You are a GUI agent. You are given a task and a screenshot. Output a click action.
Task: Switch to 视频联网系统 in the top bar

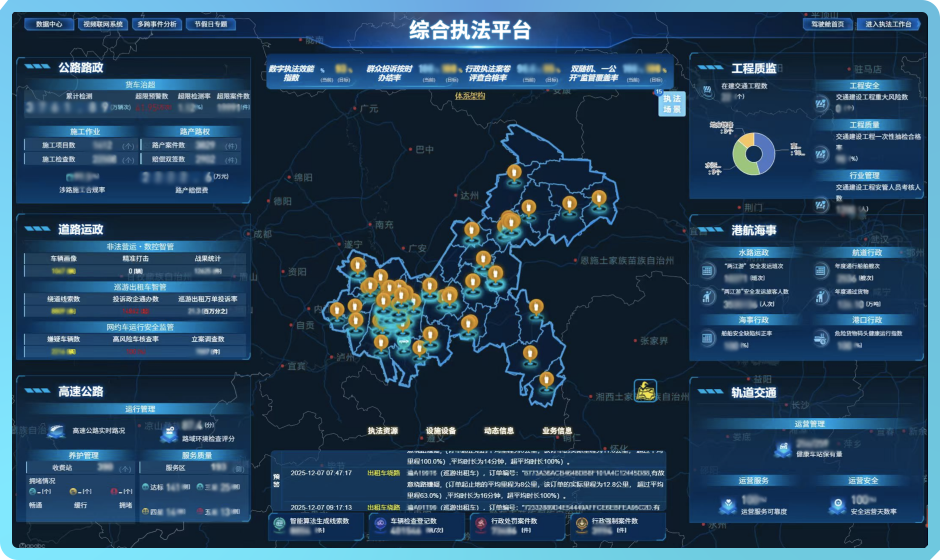(x=104, y=23)
